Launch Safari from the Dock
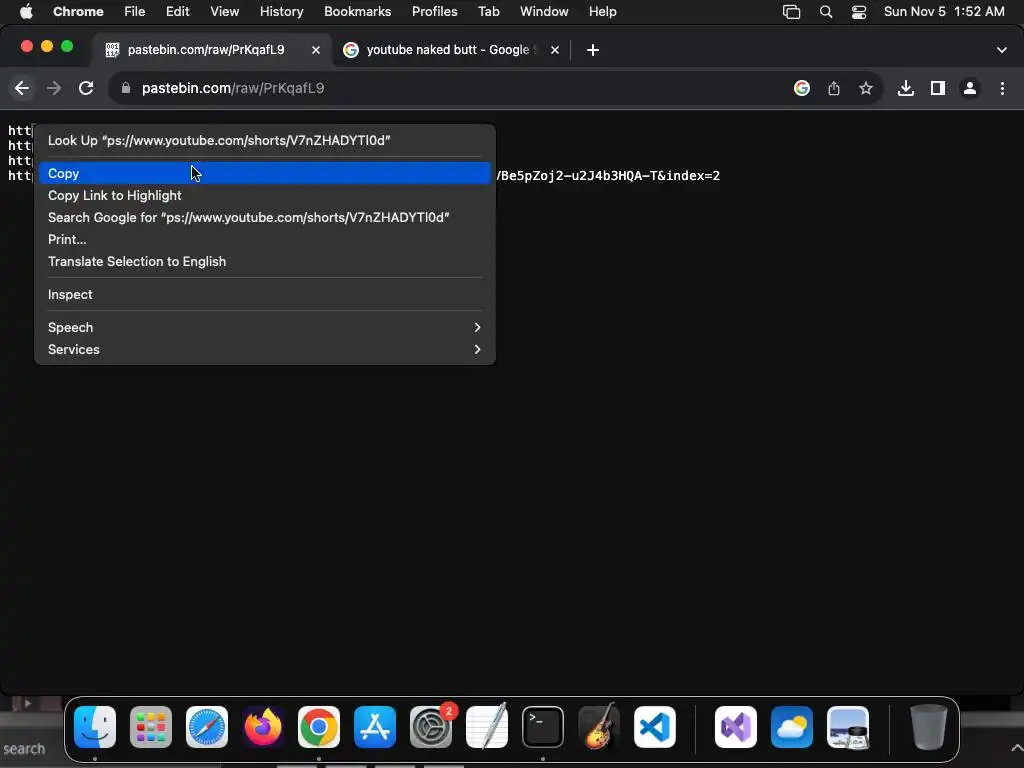Image resolution: width=1024 pixels, height=768 pixels. click(207, 727)
